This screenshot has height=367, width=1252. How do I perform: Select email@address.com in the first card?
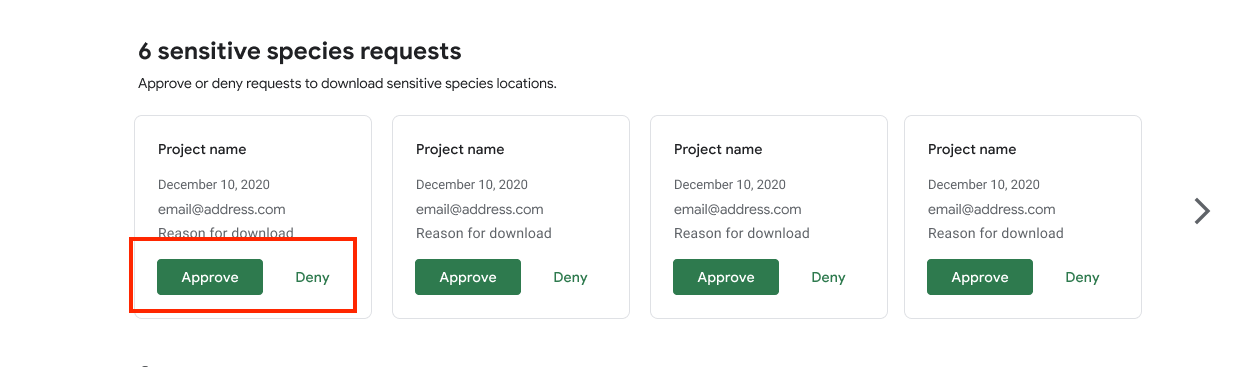[222, 209]
